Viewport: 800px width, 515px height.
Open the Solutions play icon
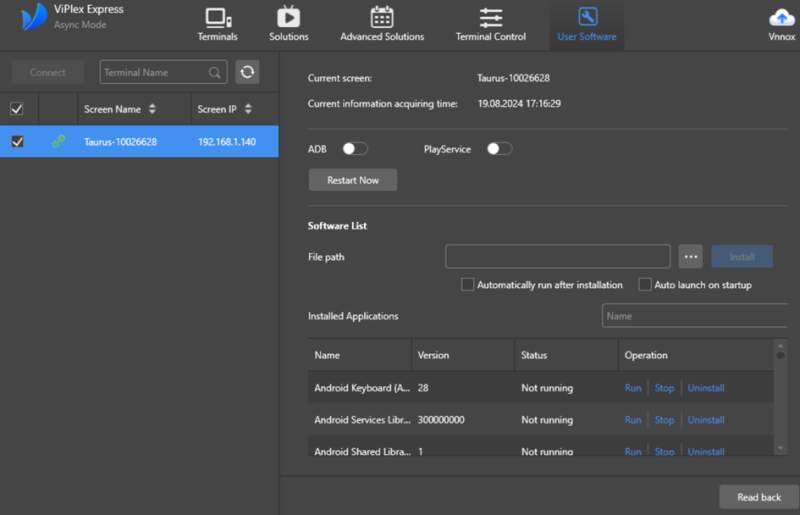click(288, 18)
